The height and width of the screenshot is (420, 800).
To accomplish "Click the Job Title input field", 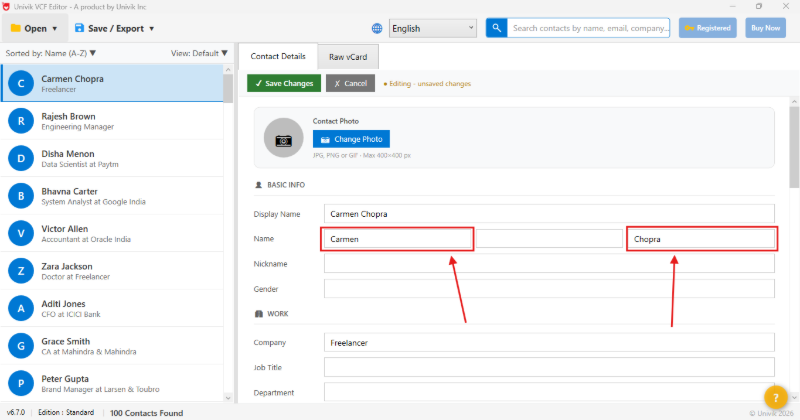I will [549, 367].
